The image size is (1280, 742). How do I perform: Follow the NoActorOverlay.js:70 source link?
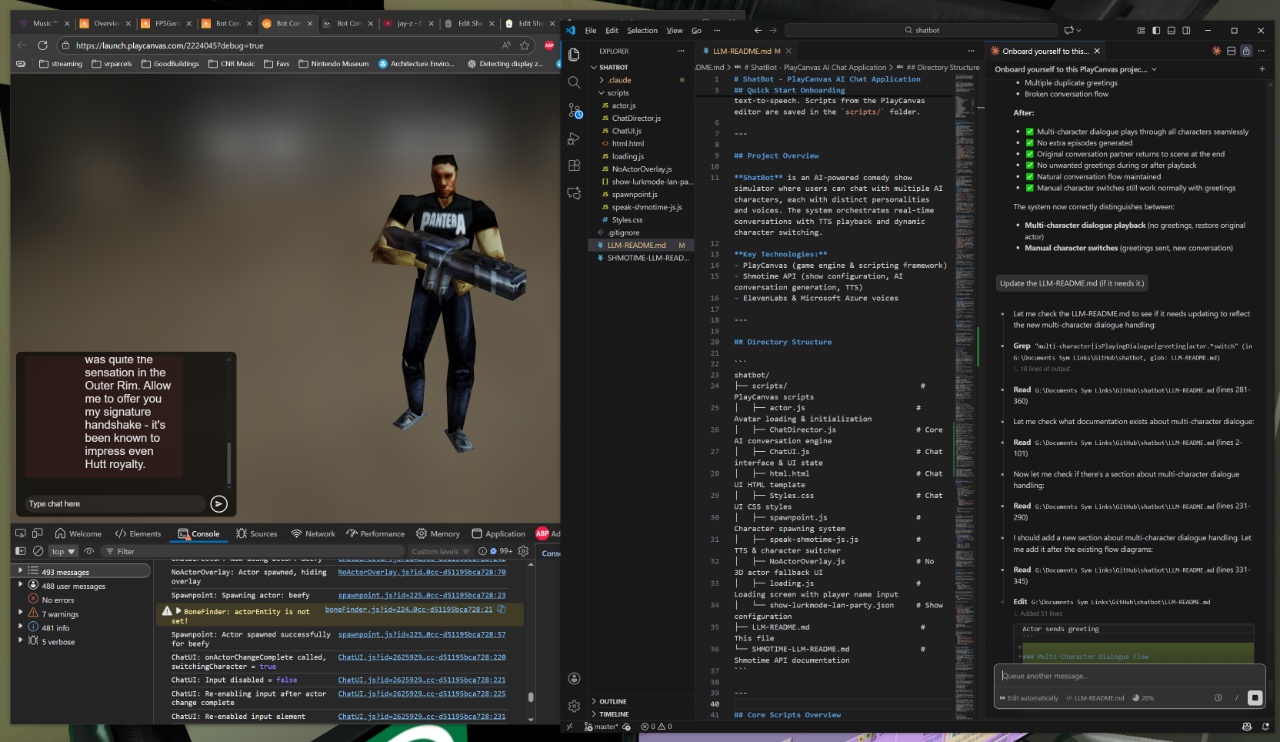(421, 572)
